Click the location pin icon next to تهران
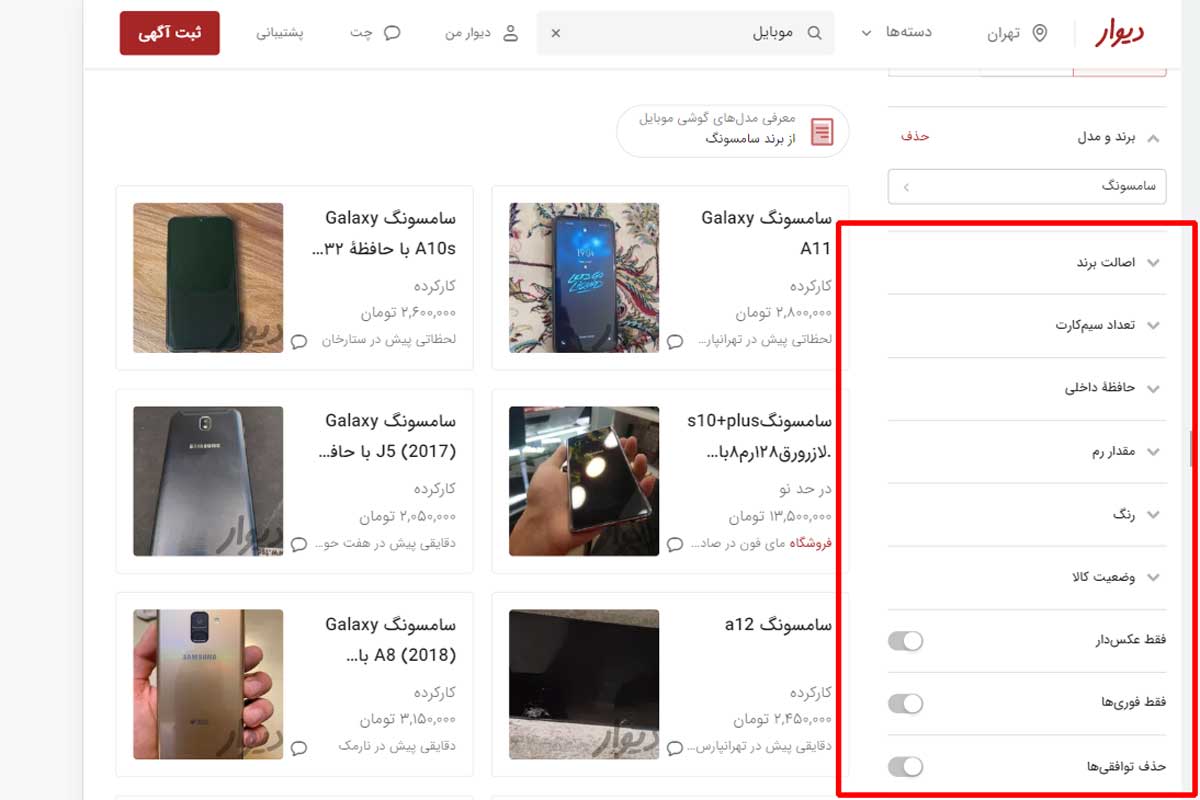Viewport: 1200px width, 800px height. (1040, 33)
